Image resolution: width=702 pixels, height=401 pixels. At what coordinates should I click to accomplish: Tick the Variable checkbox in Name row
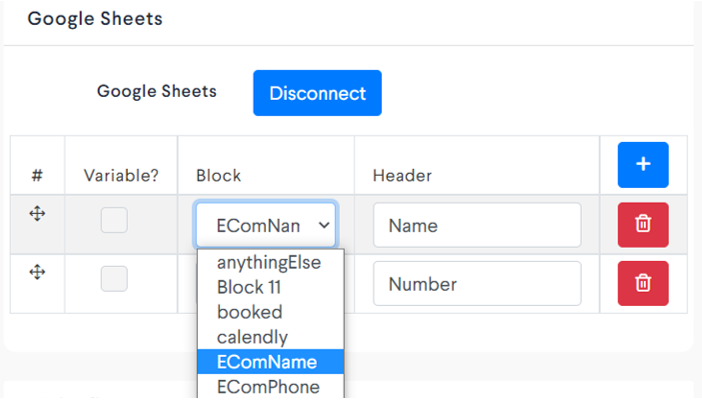tap(114, 220)
